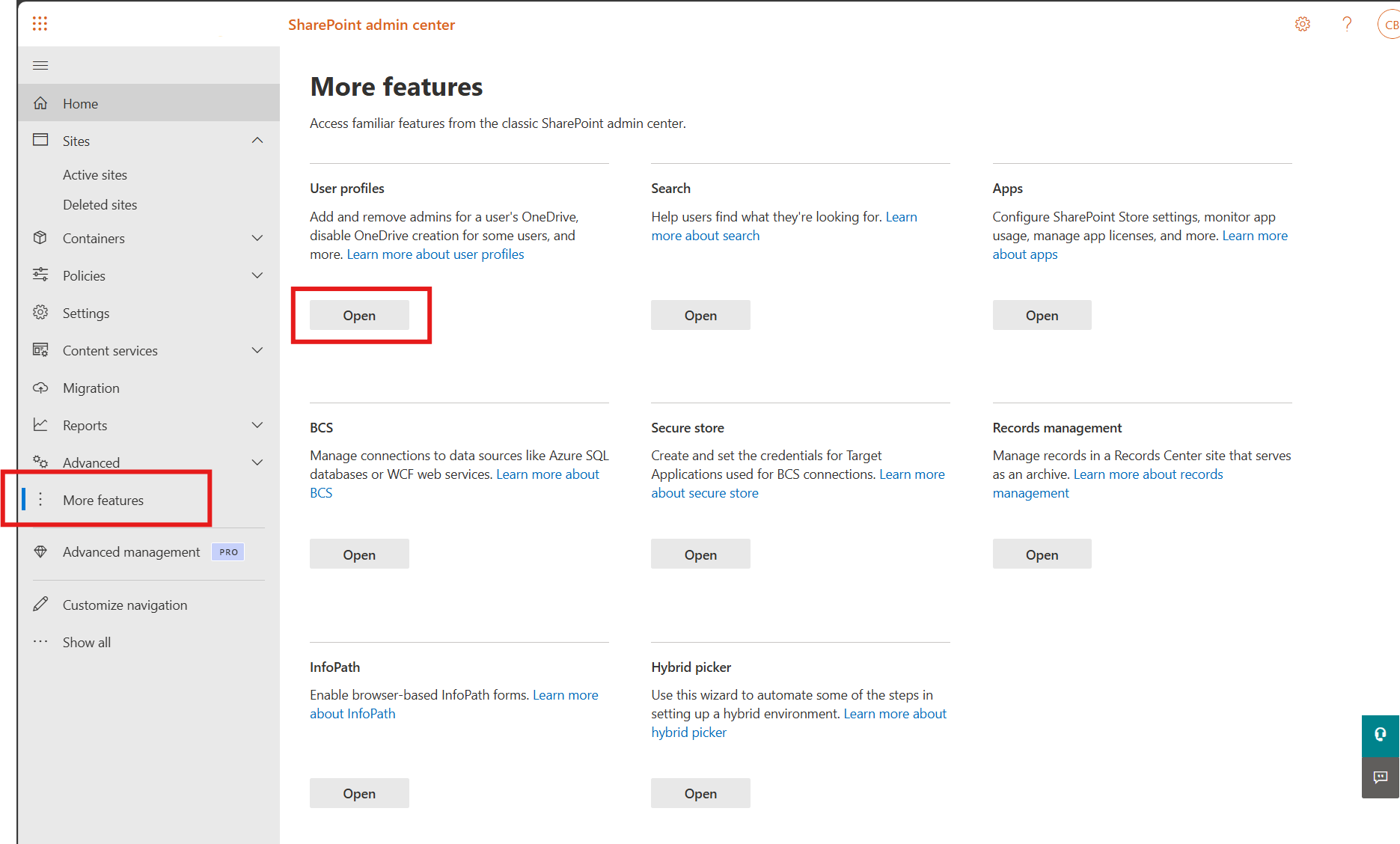Select More features in the sidebar
This screenshot has height=844, width=1400.
tap(149, 500)
